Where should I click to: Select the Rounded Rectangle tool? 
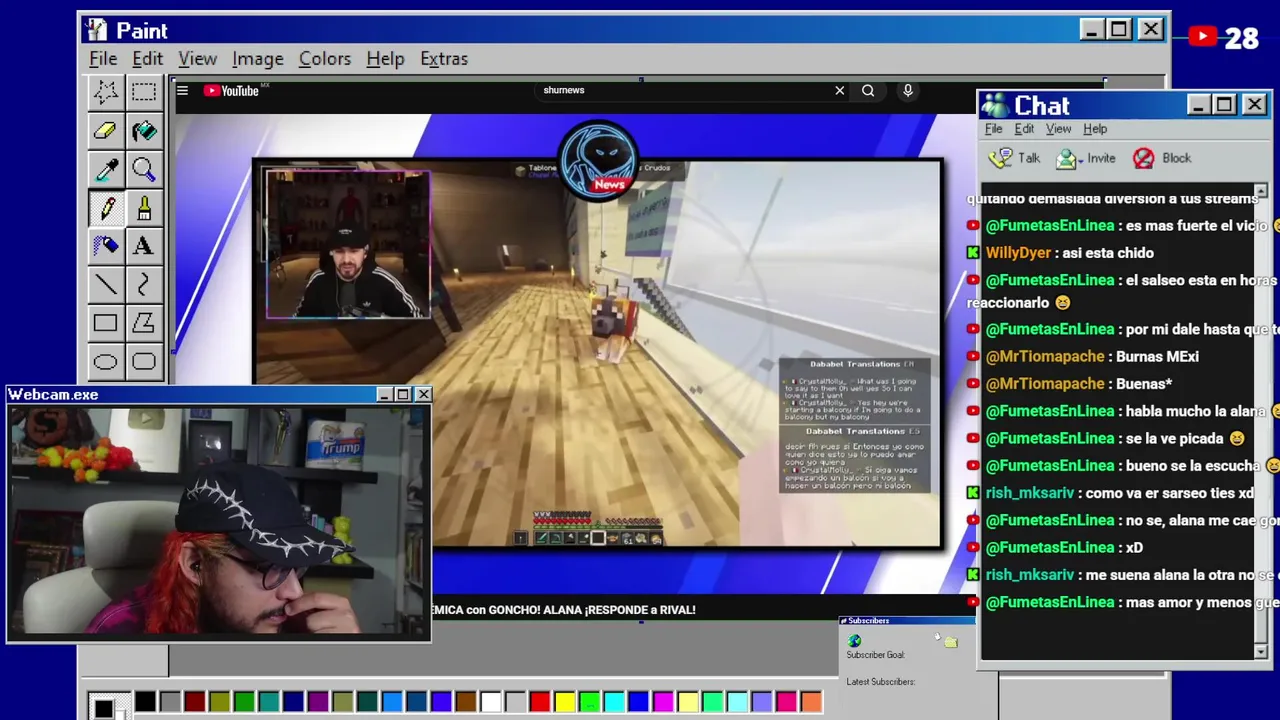coord(143,362)
